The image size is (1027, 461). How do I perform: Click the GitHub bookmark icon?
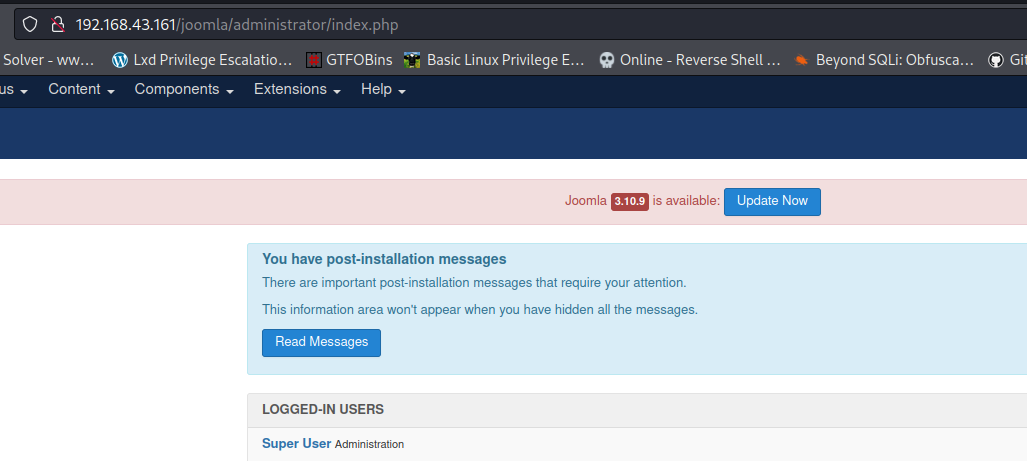(x=995, y=60)
